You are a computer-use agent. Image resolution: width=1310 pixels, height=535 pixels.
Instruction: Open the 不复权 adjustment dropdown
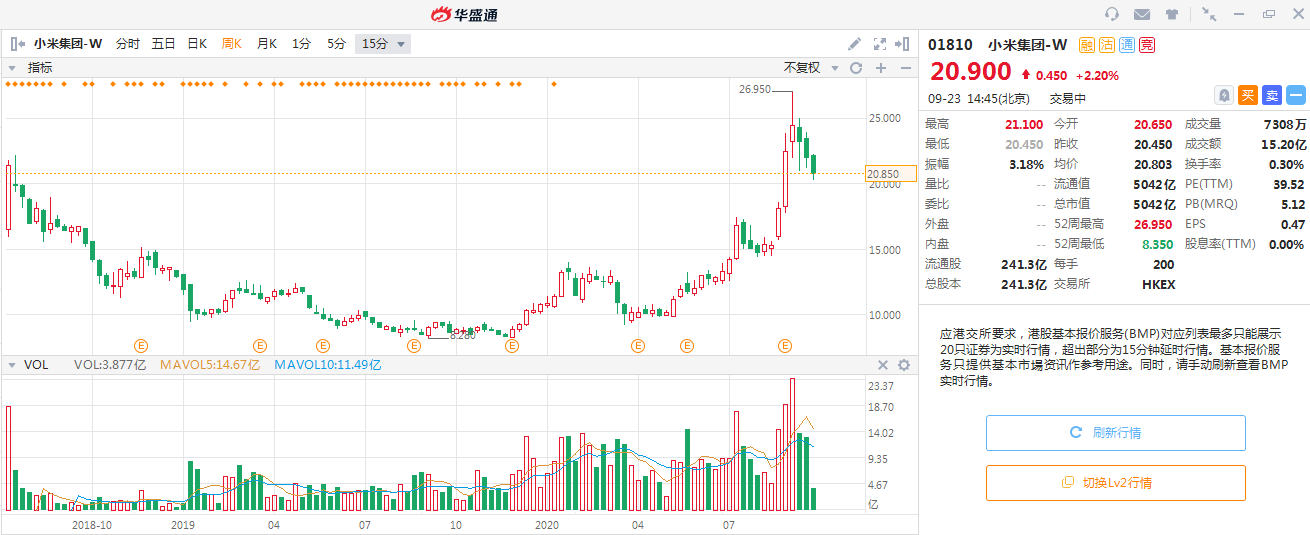tap(809, 68)
